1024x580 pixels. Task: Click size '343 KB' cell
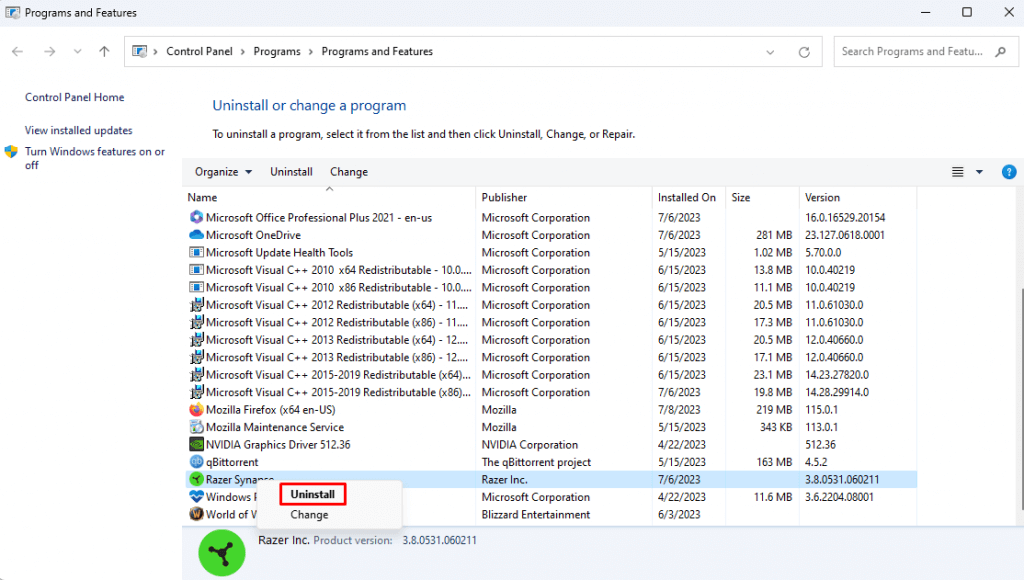776,427
